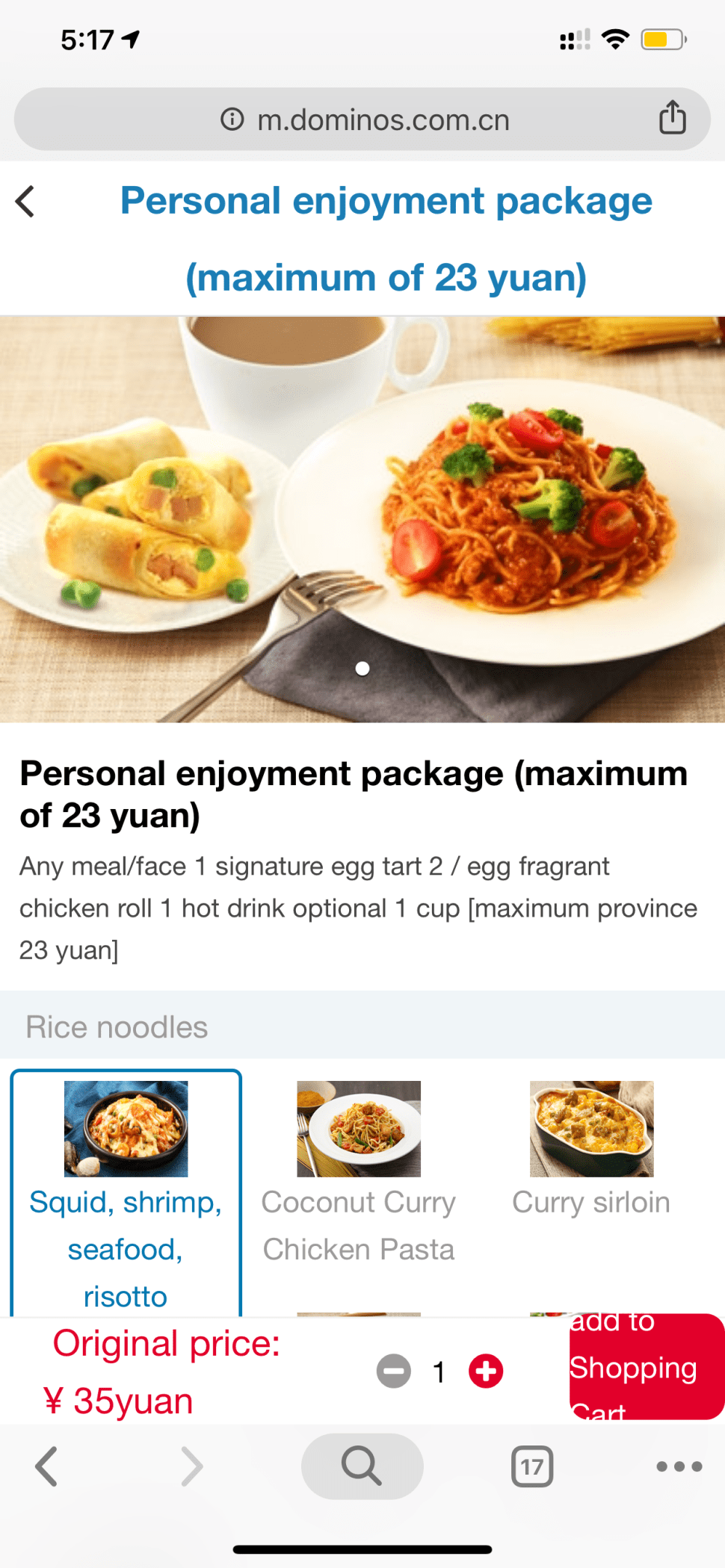This screenshot has width=725, height=1568.
Task: Tap the pasta and chicken roll hero image
Action: [x=362, y=519]
